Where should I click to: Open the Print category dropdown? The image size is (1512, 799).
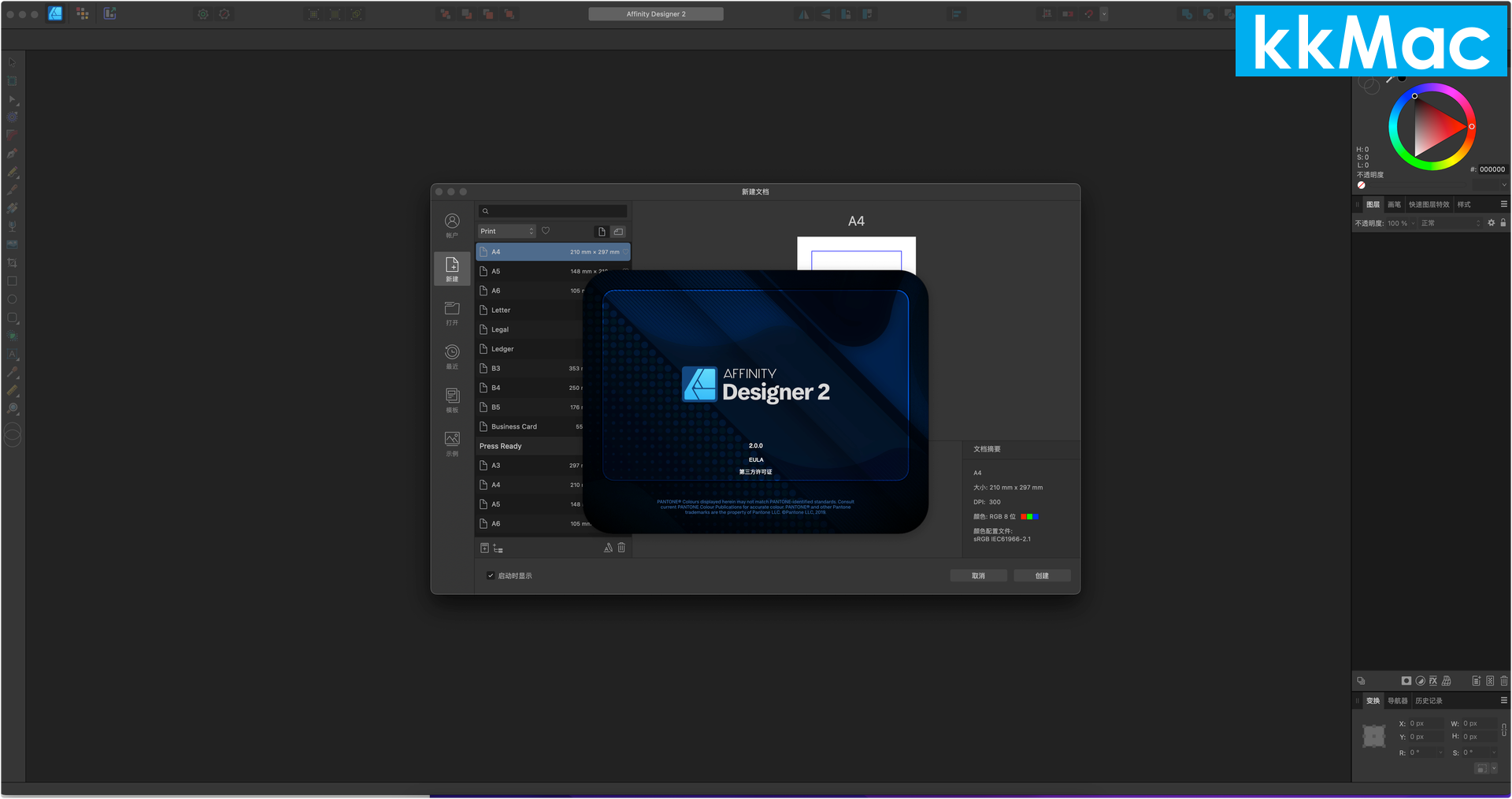coord(507,231)
